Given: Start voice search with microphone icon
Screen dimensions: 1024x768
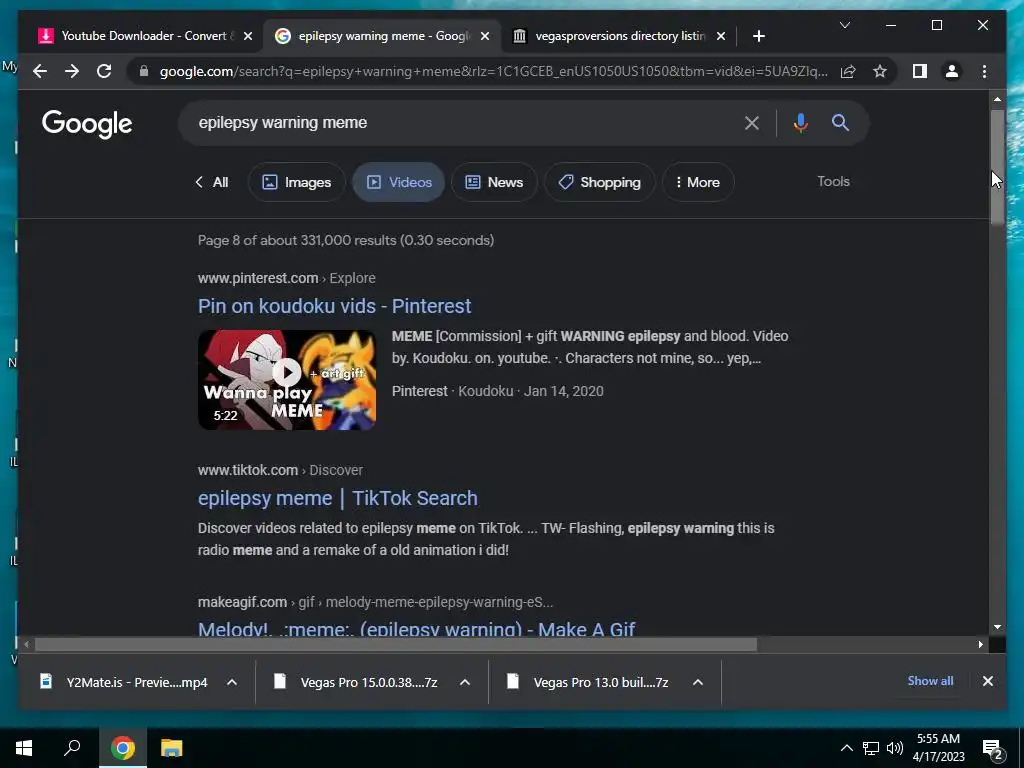Looking at the screenshot, I should tap(801, 123).
